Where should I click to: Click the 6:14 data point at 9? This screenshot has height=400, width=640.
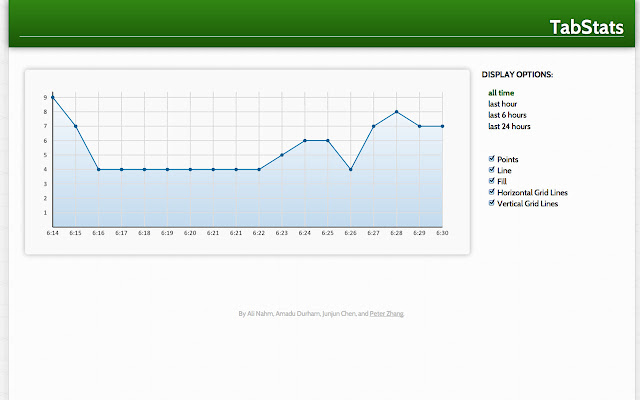click(53, 98)
